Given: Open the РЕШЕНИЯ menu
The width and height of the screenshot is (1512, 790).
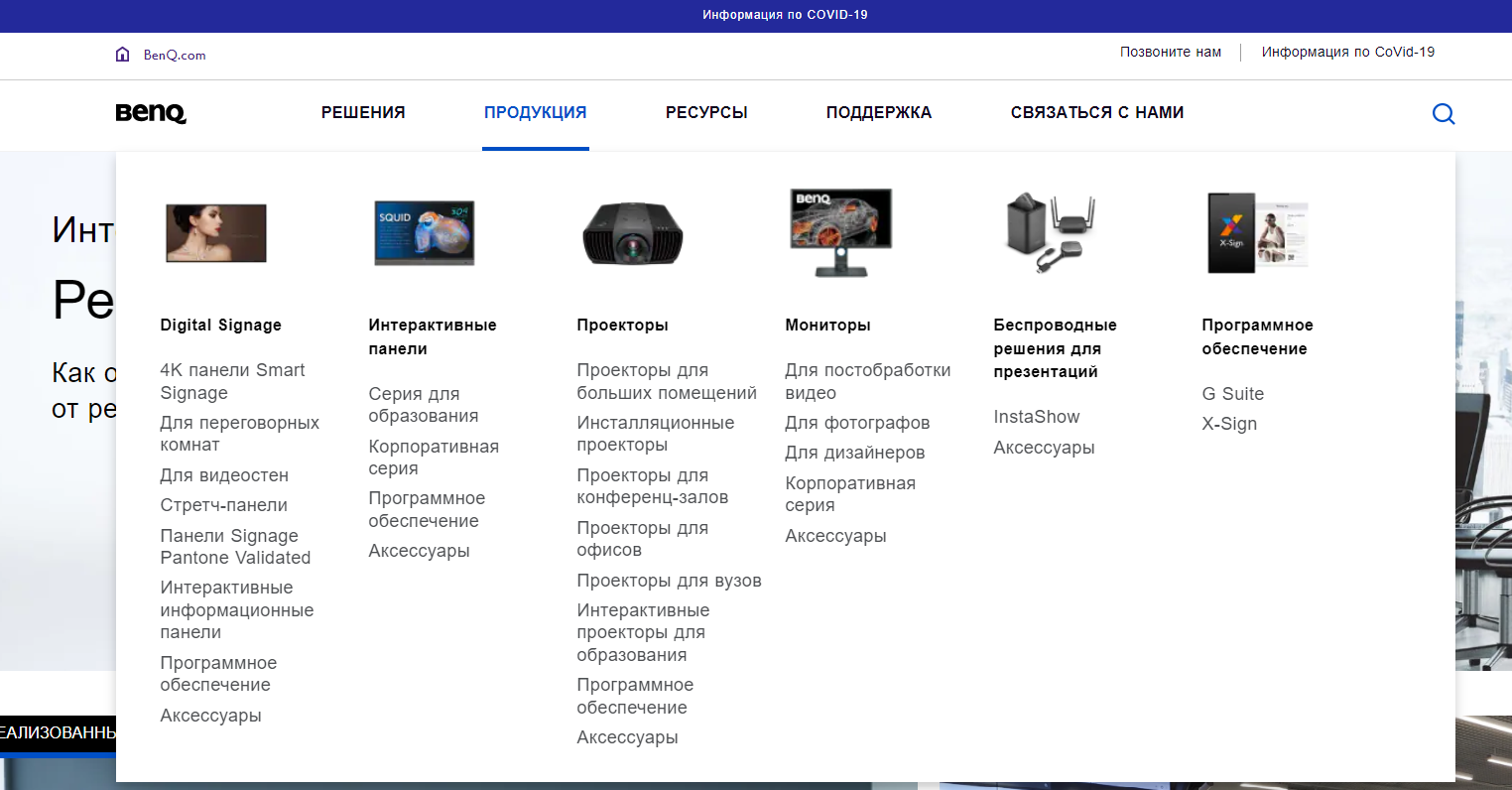Looking at the screenshot, I should coord(363,113).
